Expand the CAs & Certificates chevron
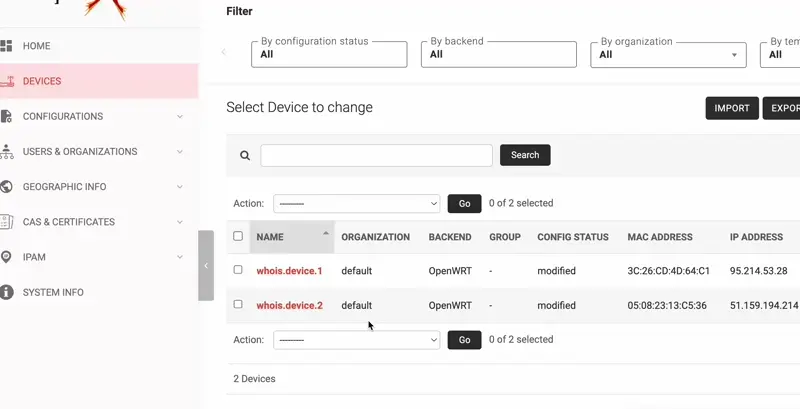 click(180, 222)
